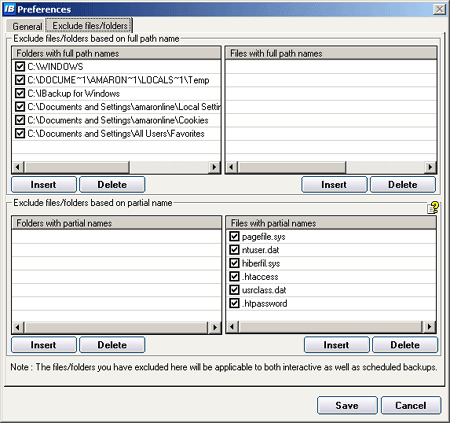Image resolution: width=450 pixels, height=423 pixels.
Task: Select the amaronline\Cookies row text
Action: click(118, 120)
